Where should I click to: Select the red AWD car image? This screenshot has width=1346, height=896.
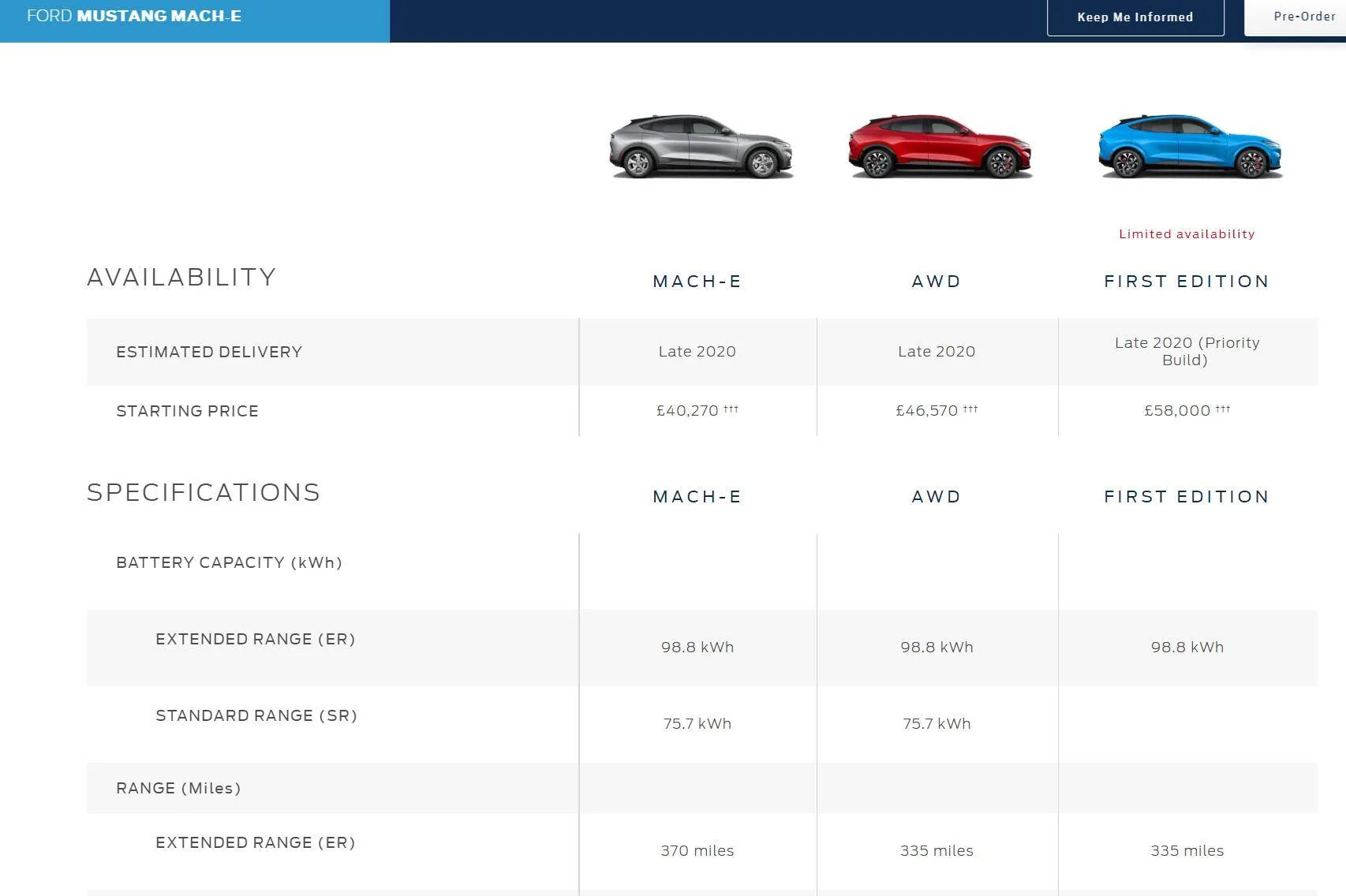click(x=939, y=146)
